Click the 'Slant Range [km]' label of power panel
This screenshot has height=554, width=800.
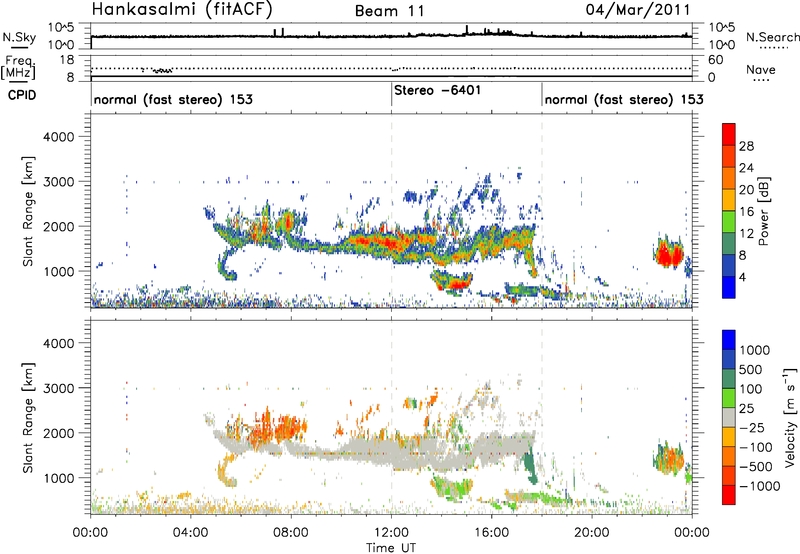pos(28,211)
